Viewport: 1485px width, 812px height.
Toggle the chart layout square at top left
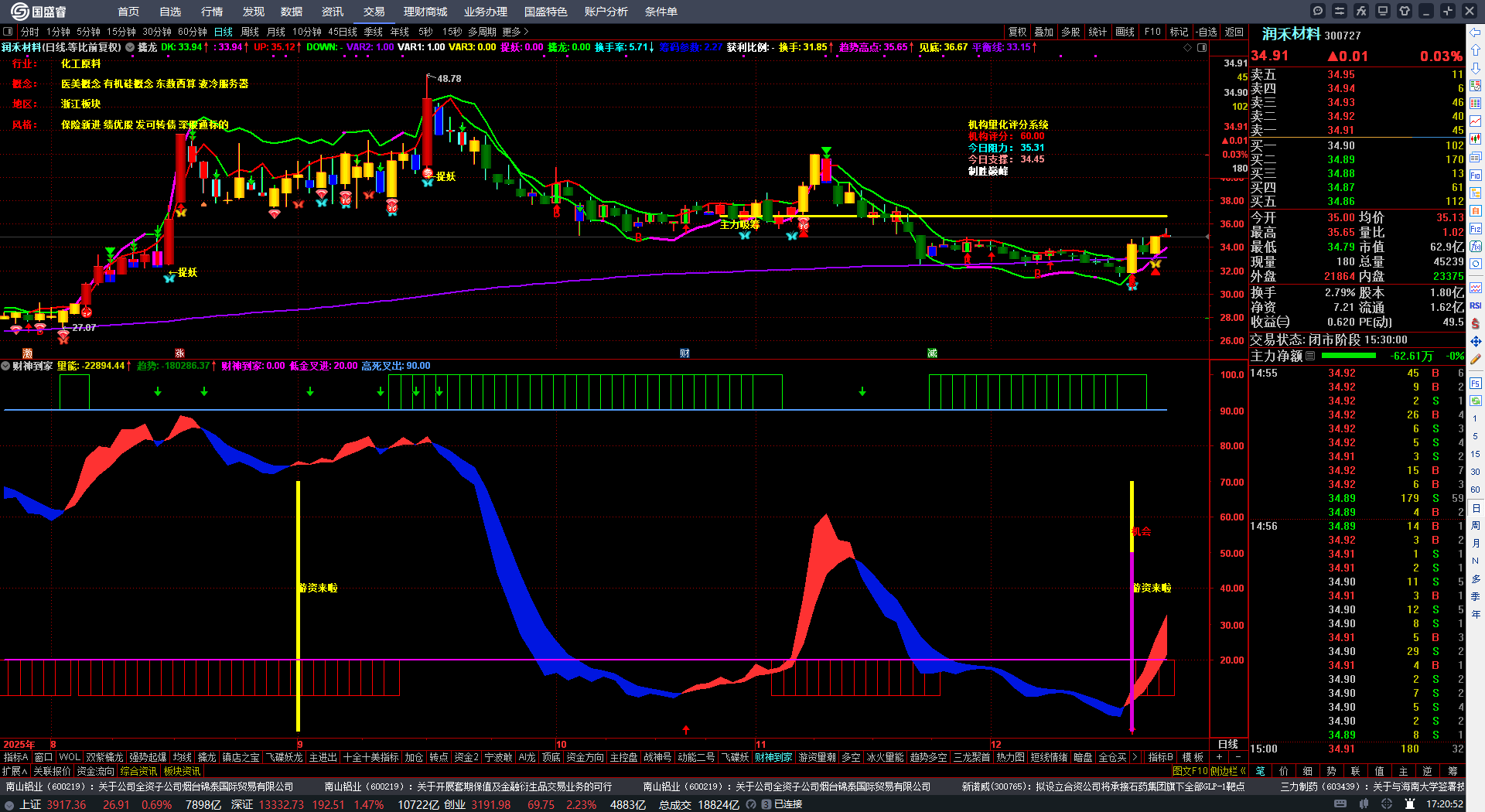tap(8, 32)
